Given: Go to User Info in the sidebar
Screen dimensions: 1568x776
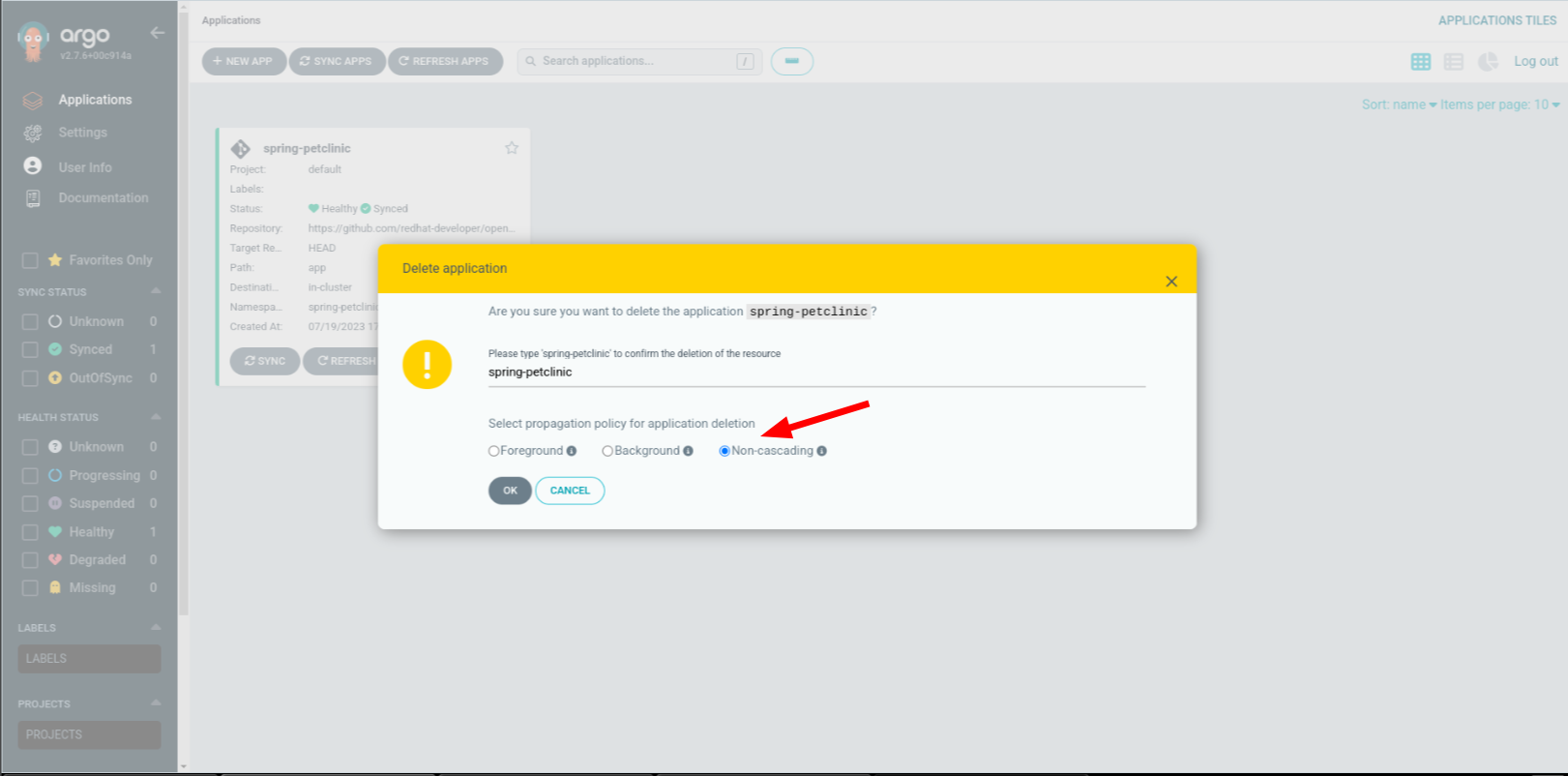Looking at the screenshot, I should tap(85, 167).
